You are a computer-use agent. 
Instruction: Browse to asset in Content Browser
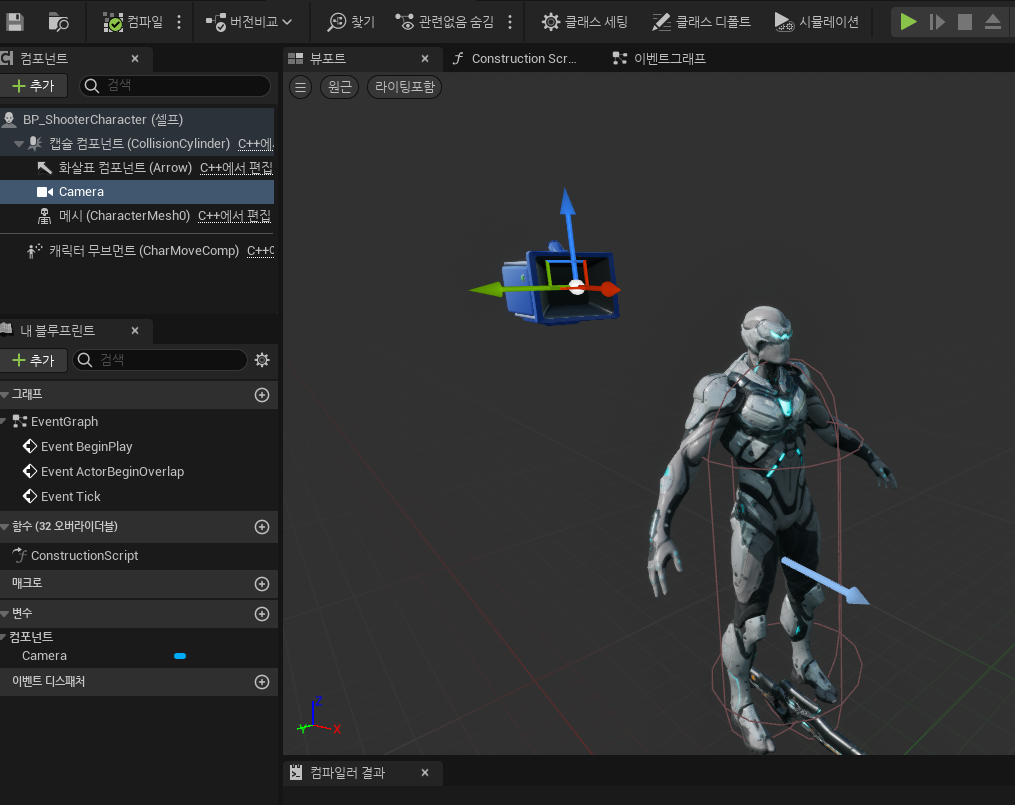point(58,22)
